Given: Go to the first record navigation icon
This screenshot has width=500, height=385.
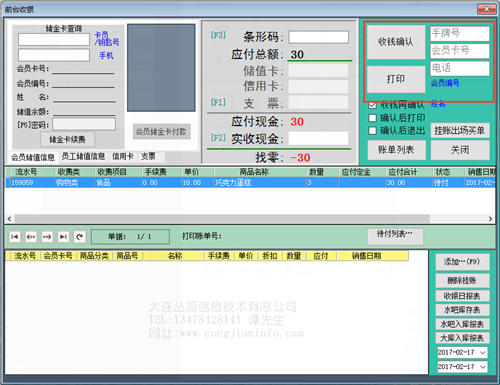Looking at the screenshot, I should click(15, 237).
